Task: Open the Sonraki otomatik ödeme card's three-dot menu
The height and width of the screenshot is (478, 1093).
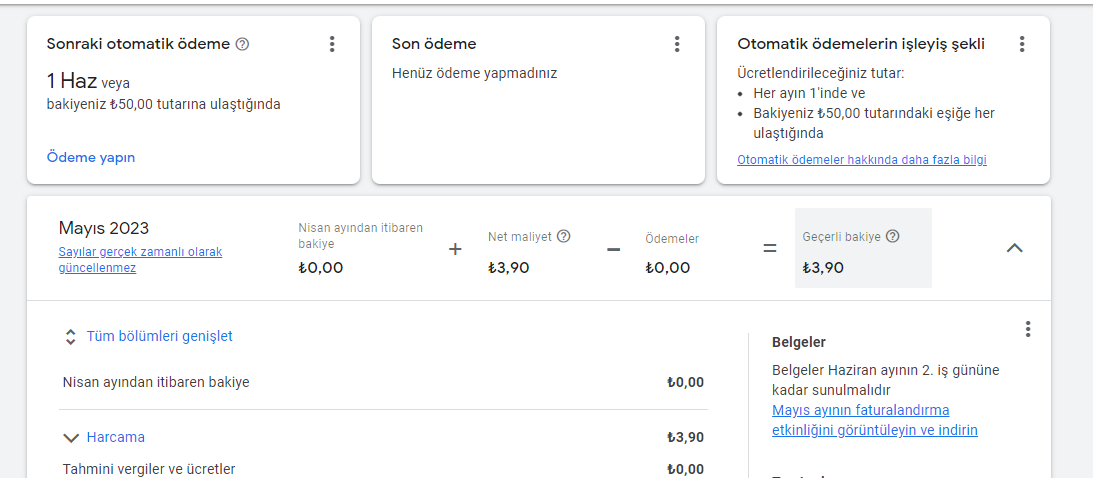Action: tap(332, 44)
